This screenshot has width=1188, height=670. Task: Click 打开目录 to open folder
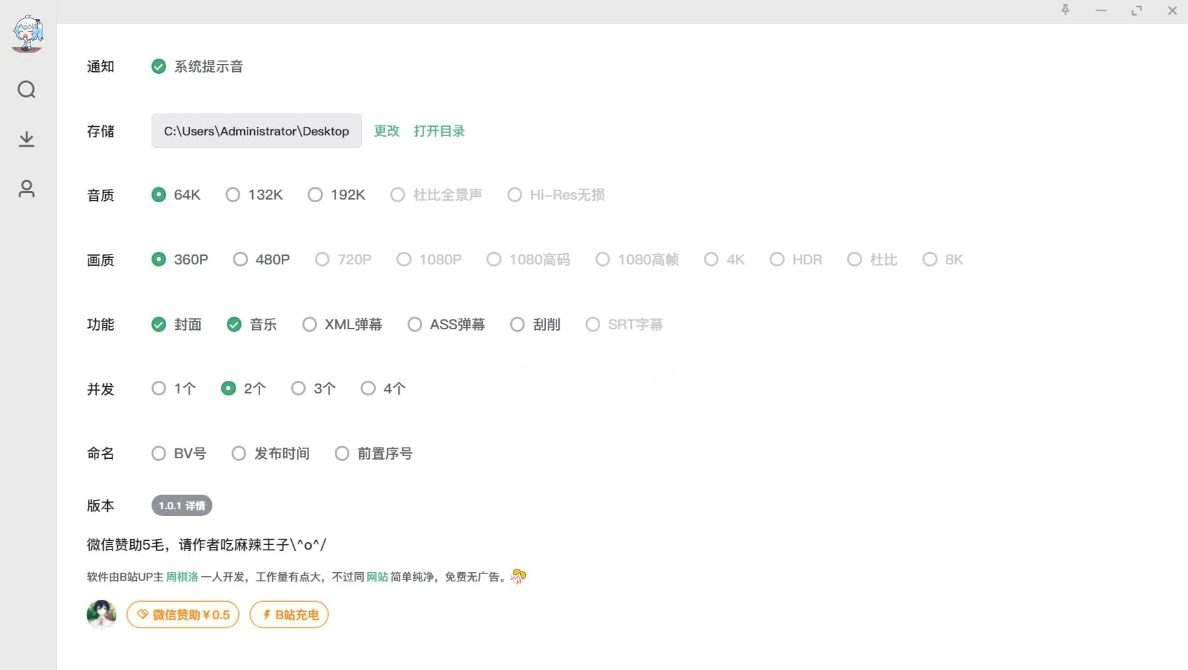(439, 131)
